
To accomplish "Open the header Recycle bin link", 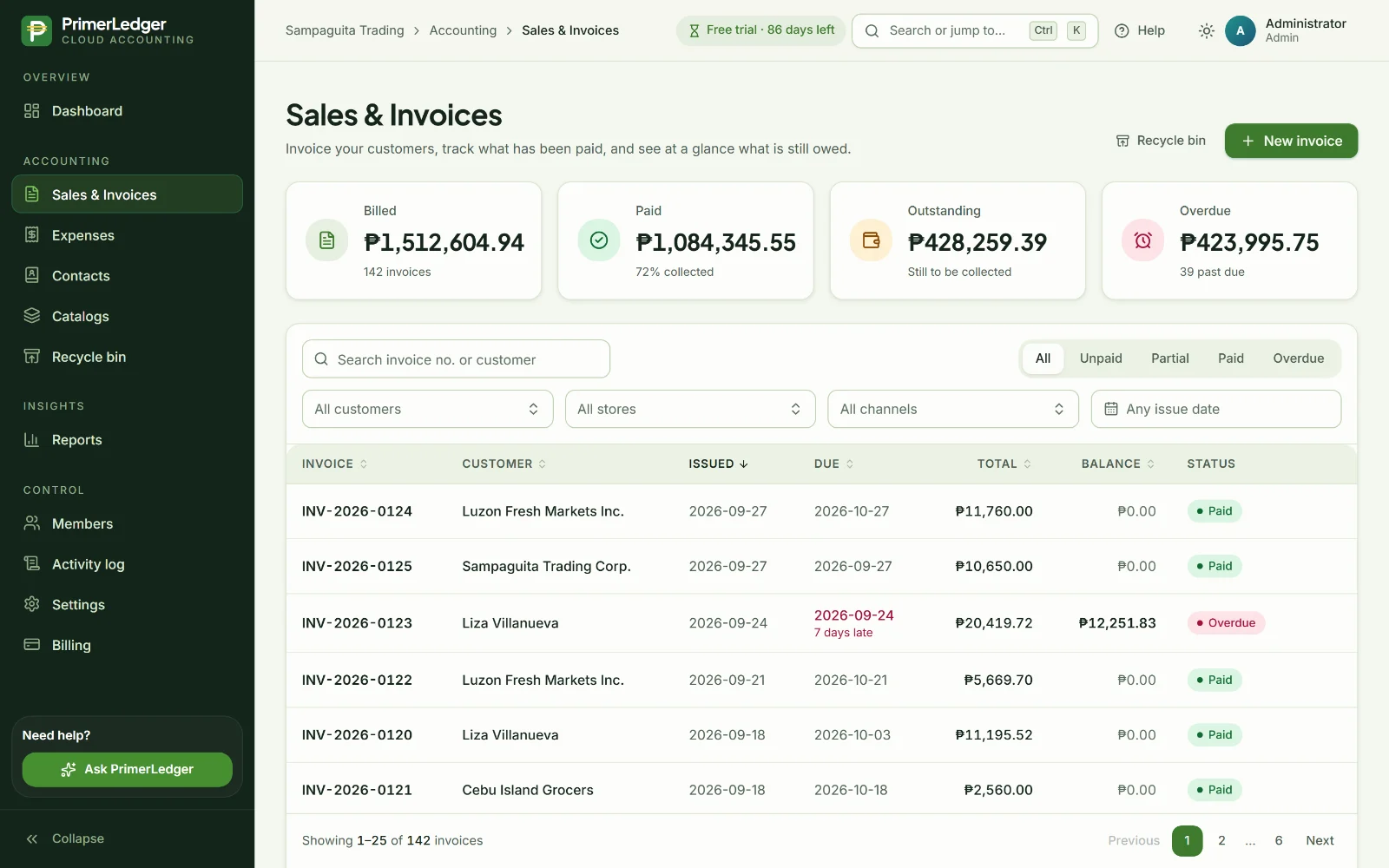I will click(x=1161, y=141).
